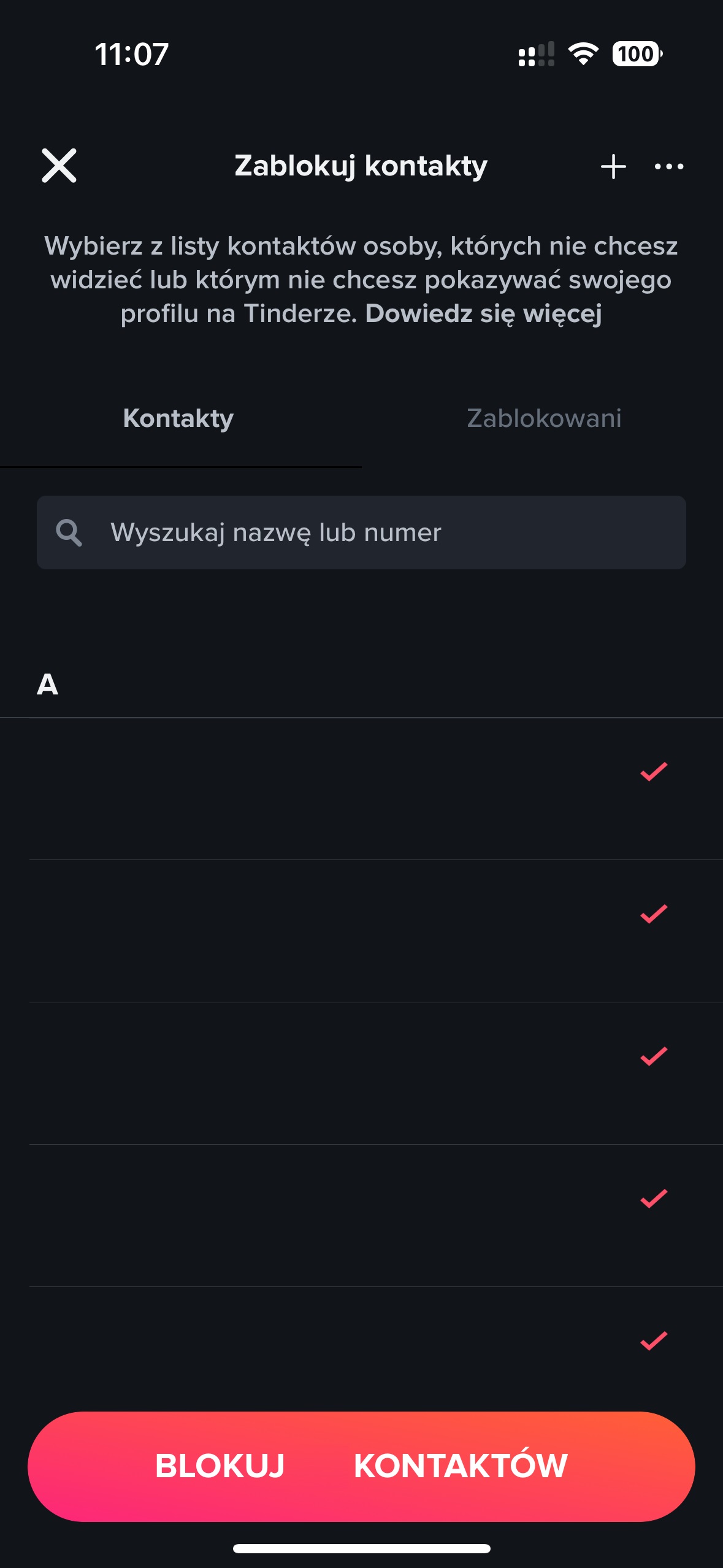Open the Dowiedz się więcej link
The height and width of the screenshot is (1568, 723).
[483, 313]
